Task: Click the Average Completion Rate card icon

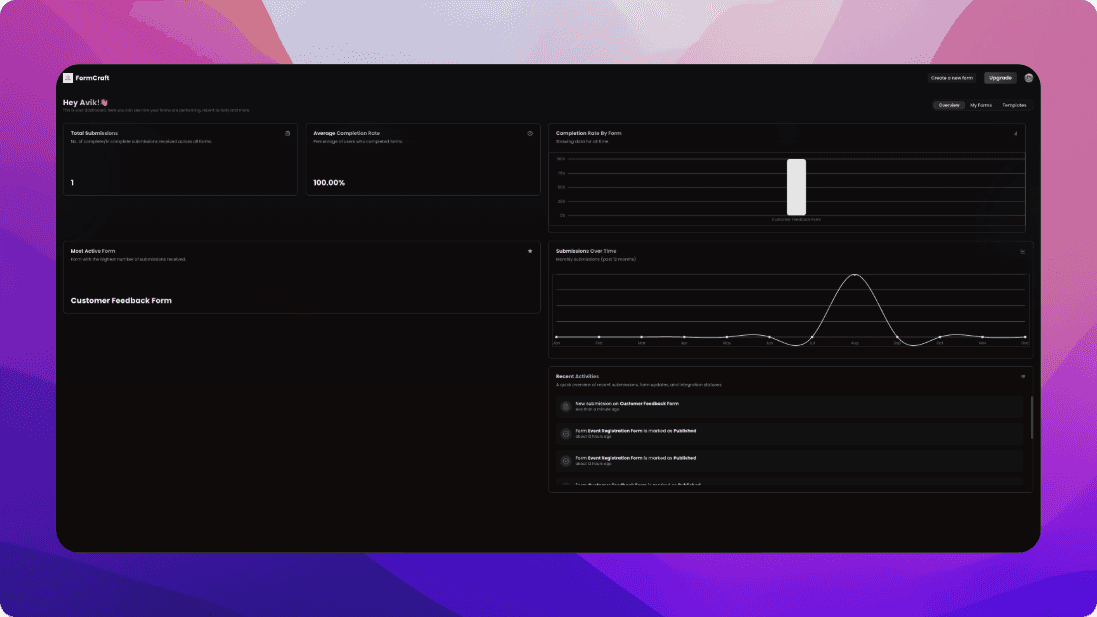Action: tap(530, 133)
